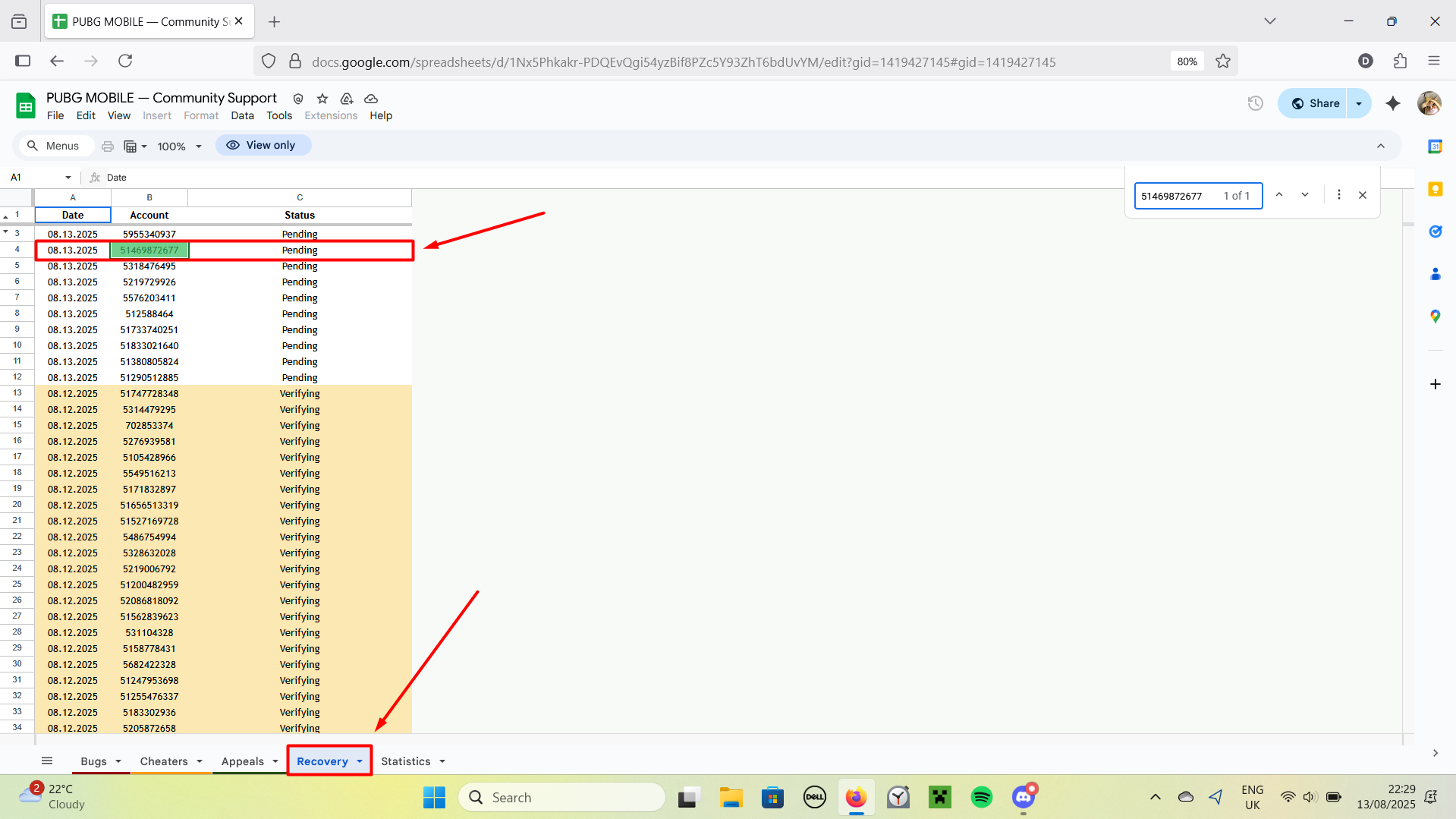Screen dimensions: 1456x819
Task: Collapse the toolbar header with the chevron
Action: (x=1381, y=146)
